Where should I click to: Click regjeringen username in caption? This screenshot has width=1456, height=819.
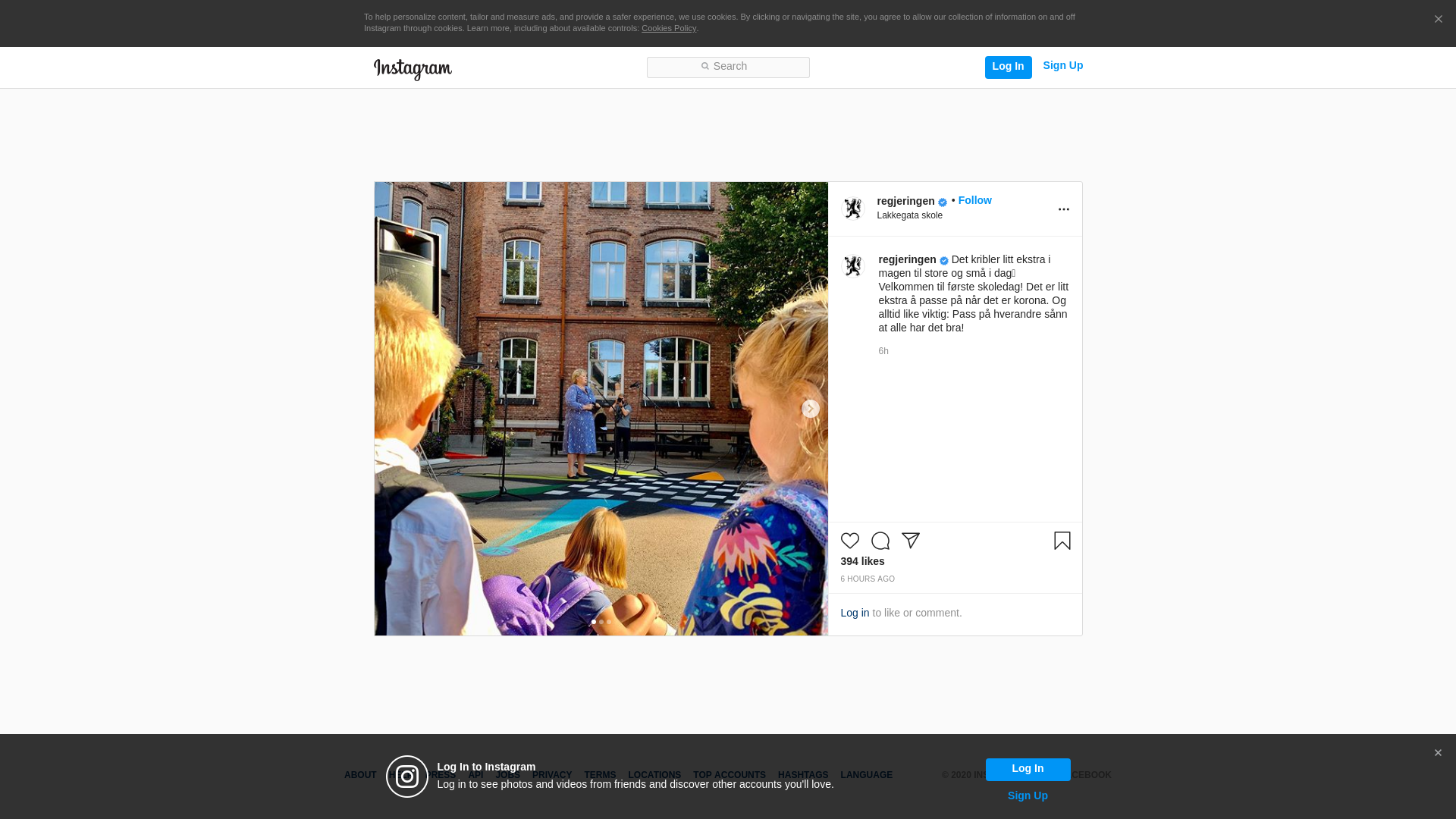click(907, 259)
